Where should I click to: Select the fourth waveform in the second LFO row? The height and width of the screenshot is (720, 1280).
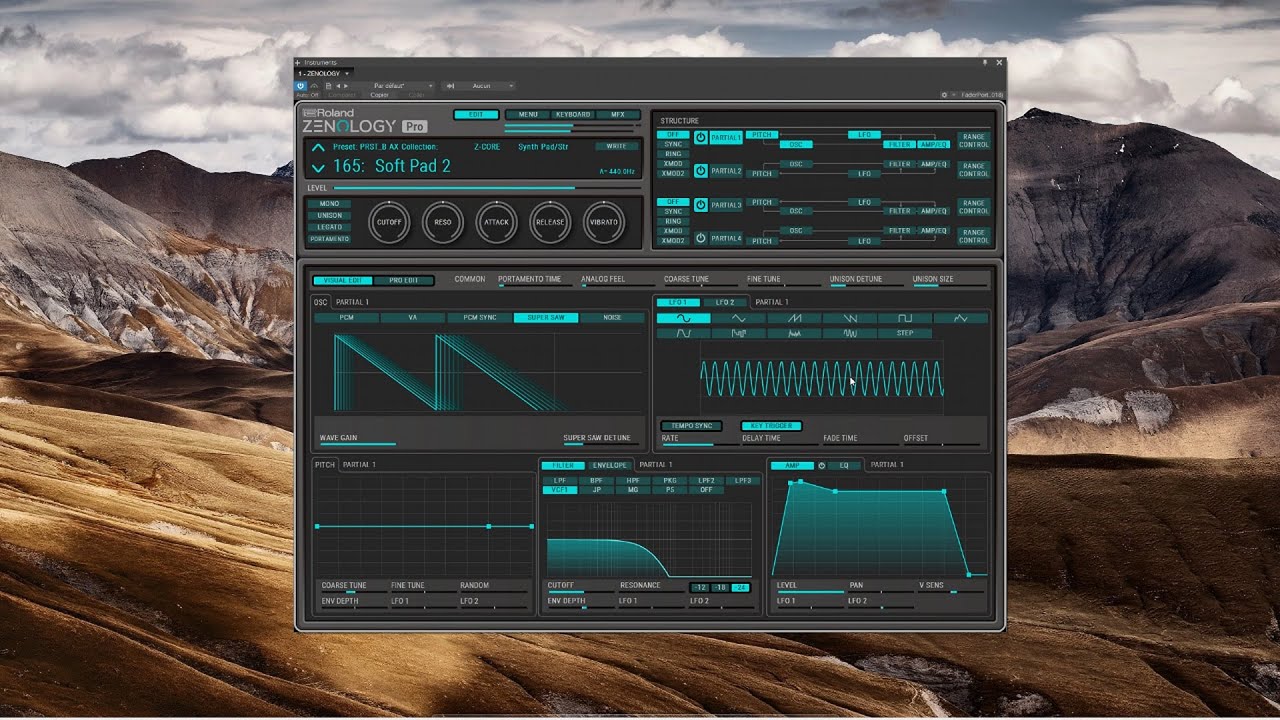849,333
